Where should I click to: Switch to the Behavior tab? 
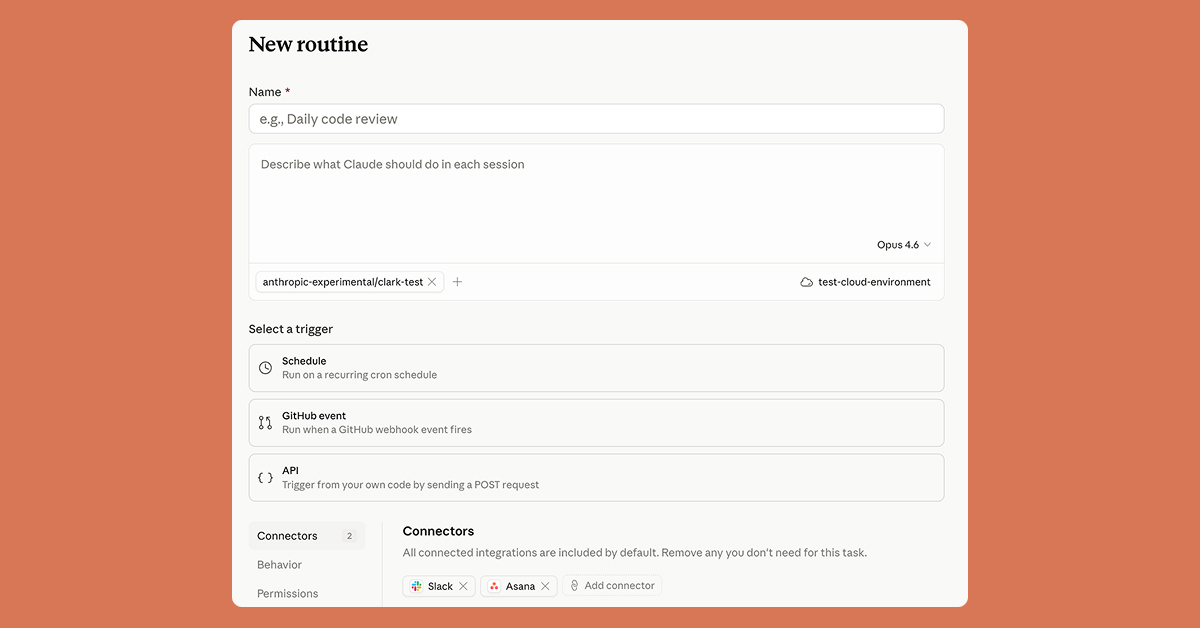pos(278,564)
